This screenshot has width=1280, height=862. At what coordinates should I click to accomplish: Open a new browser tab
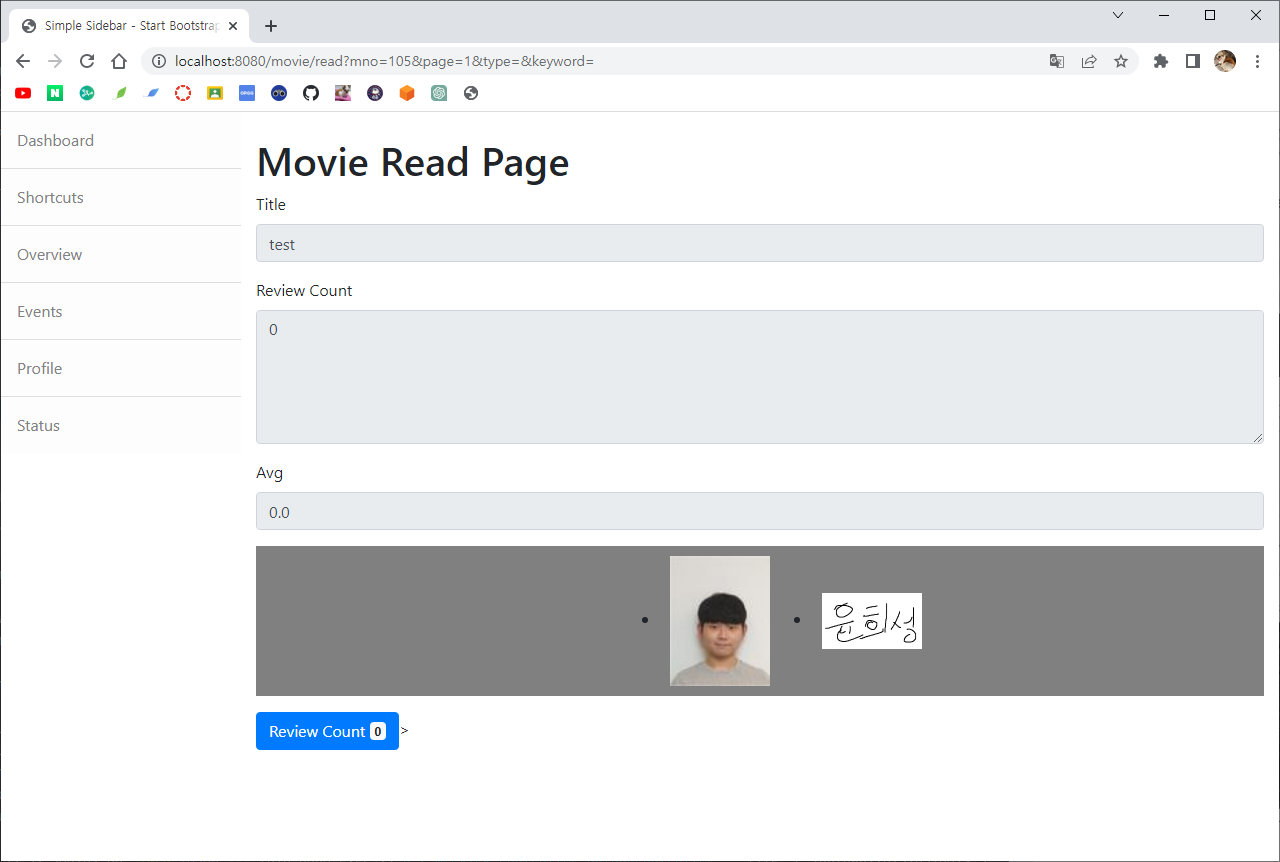click(x=271, y=26)
